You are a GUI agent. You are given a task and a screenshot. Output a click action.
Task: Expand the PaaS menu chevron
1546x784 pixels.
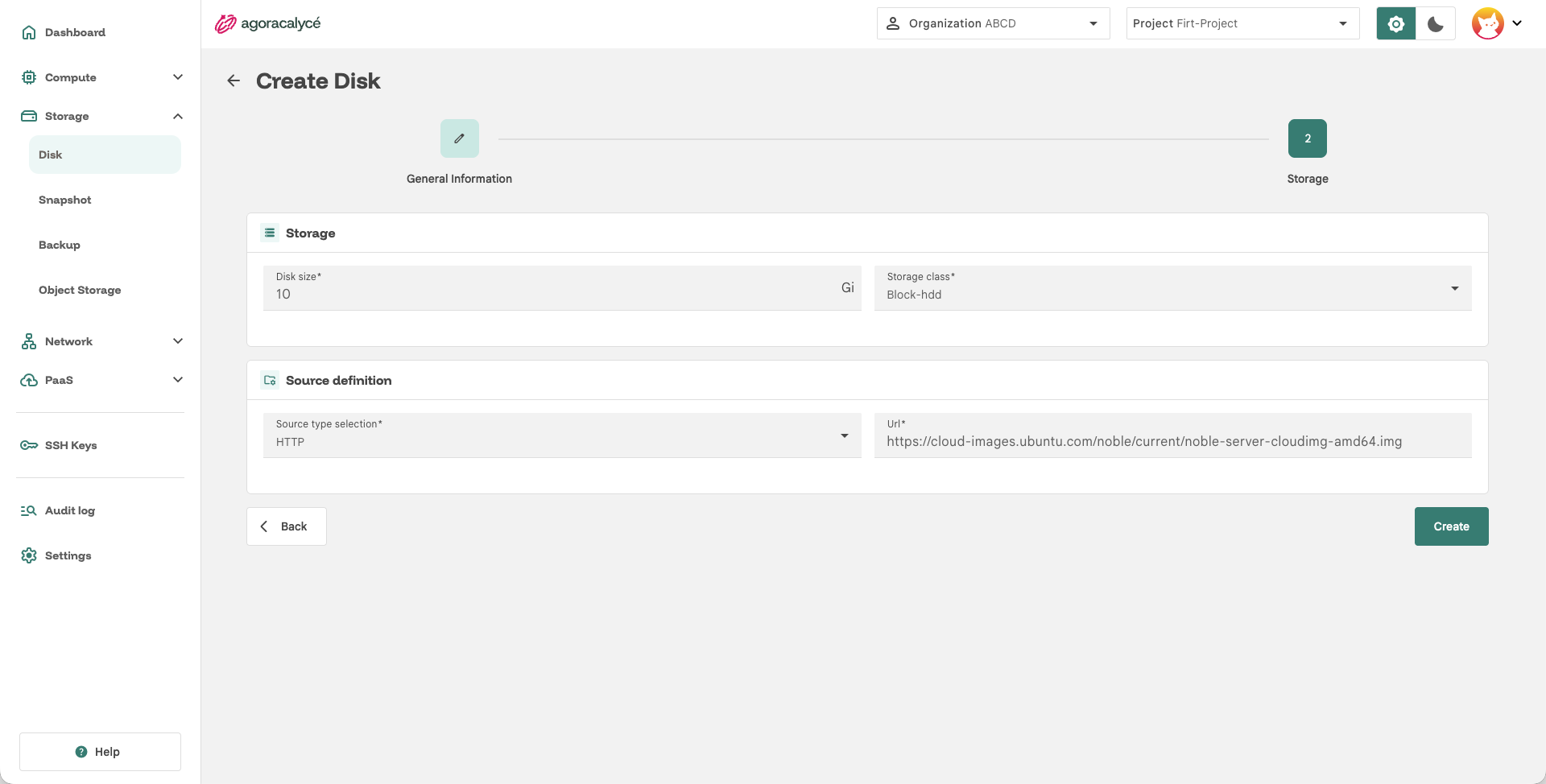tap(178, 380)
